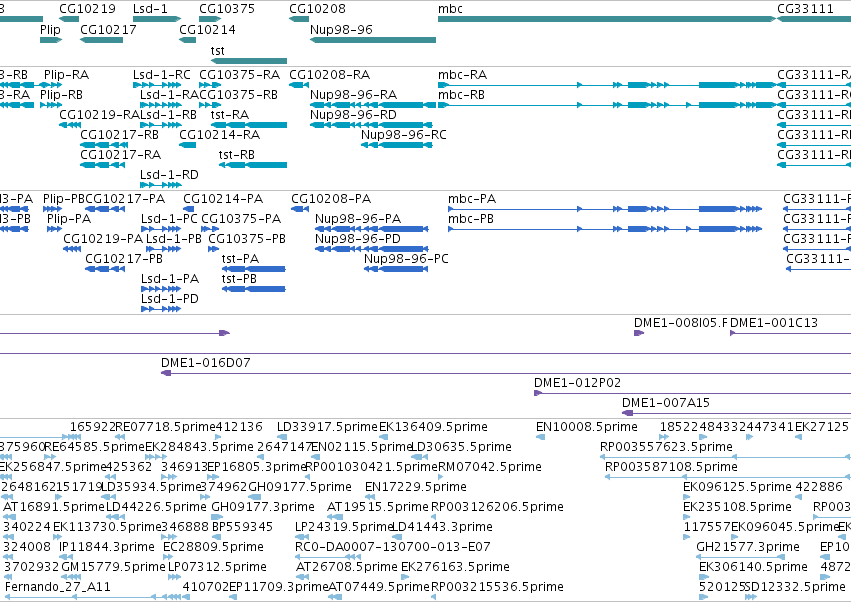
Task: Select transcript CG10217-RA
Action: [103, 165]
